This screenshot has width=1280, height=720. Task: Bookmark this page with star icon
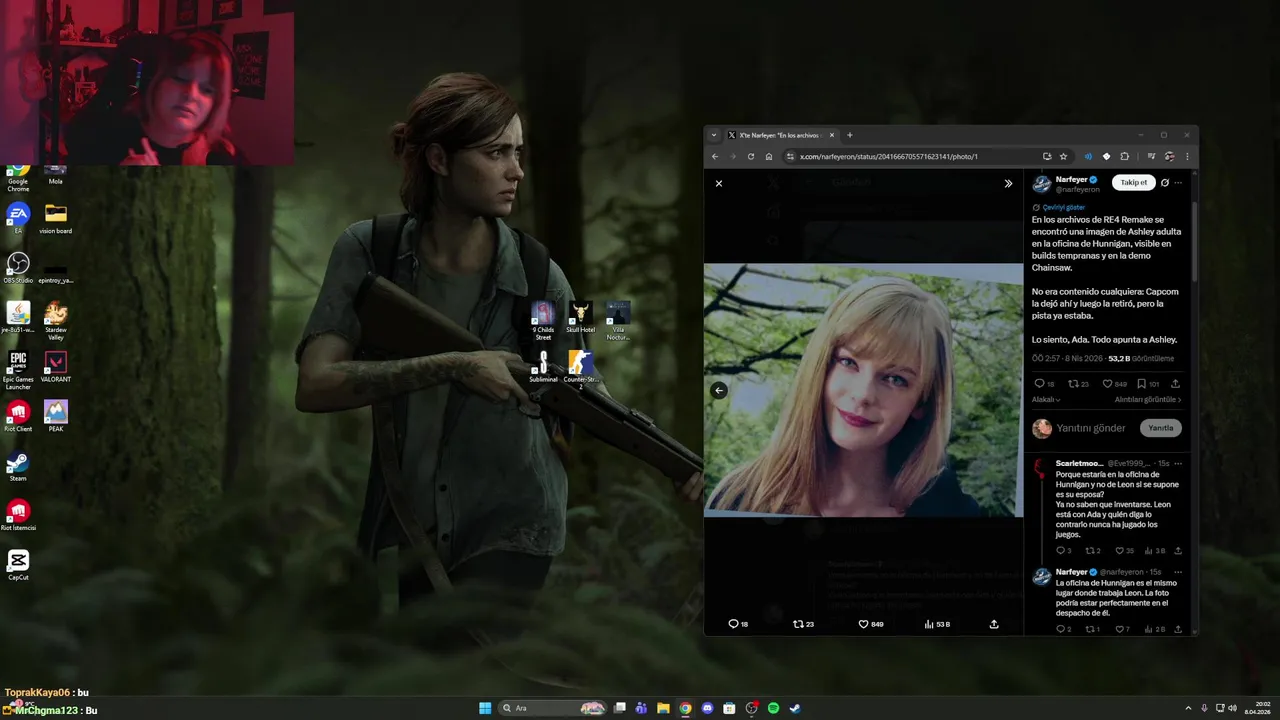1063,156
